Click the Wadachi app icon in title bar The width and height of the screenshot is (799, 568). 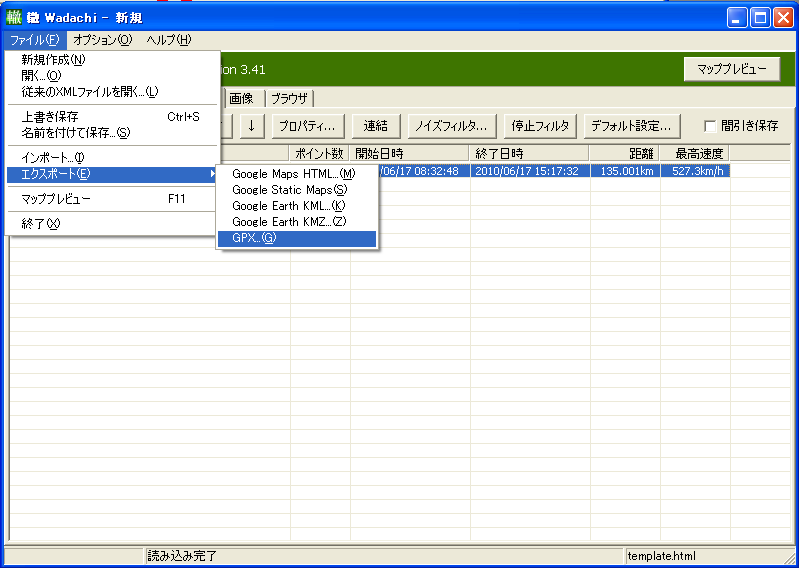pos(14,17)
